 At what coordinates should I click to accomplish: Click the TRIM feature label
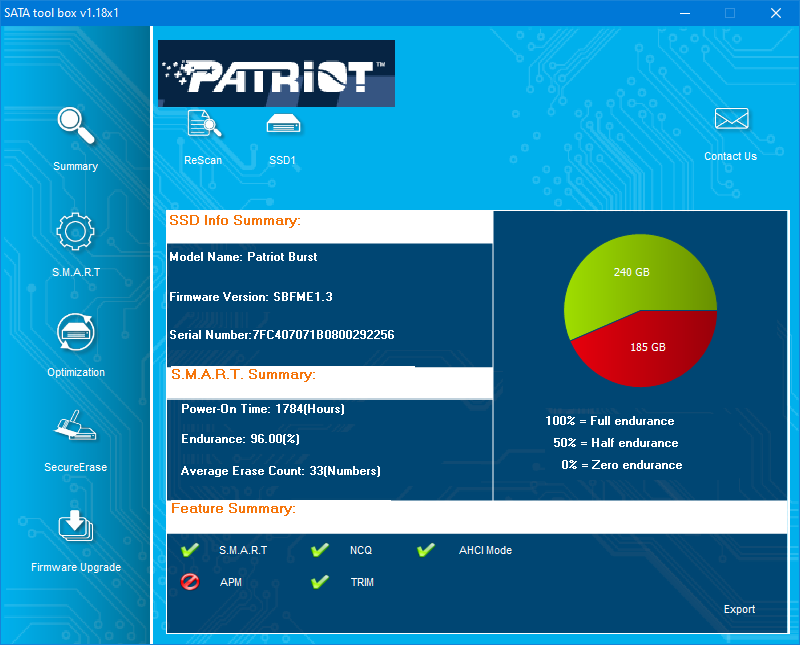pyautogui.click(x=362, y=582)
